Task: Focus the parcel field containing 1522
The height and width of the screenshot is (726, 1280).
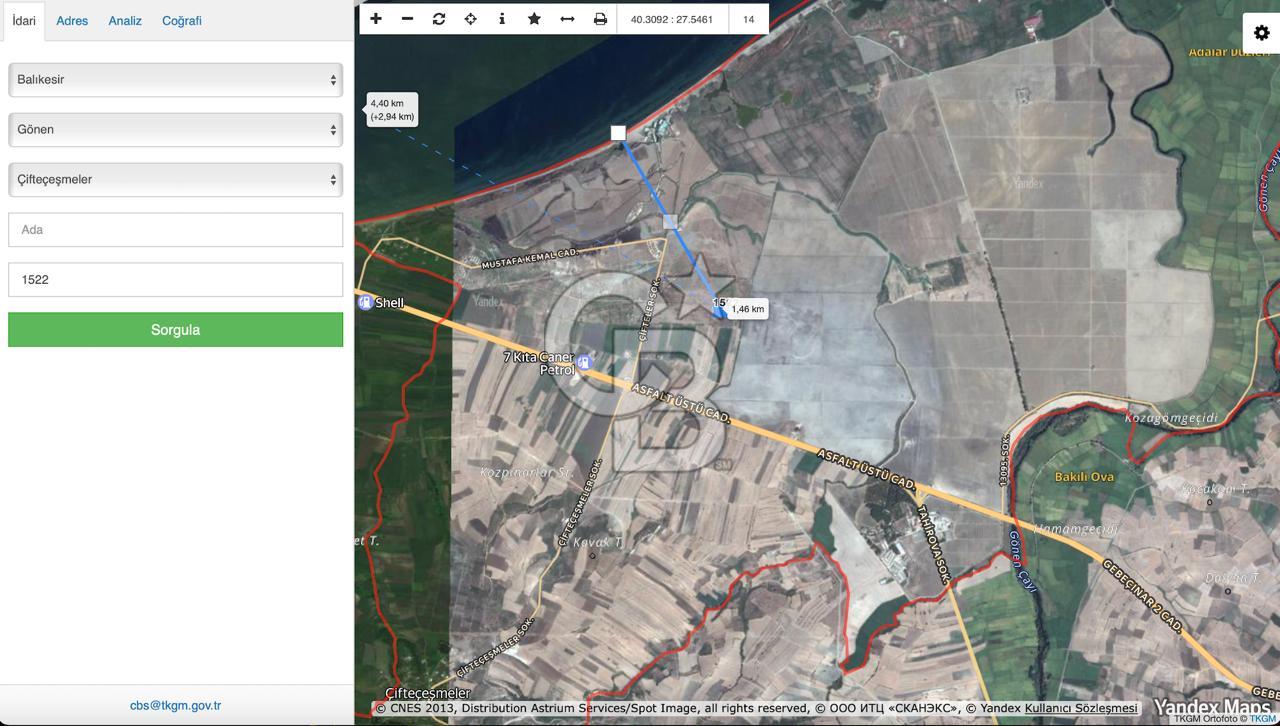Action: pyautogui.click(x=175, y=280)
